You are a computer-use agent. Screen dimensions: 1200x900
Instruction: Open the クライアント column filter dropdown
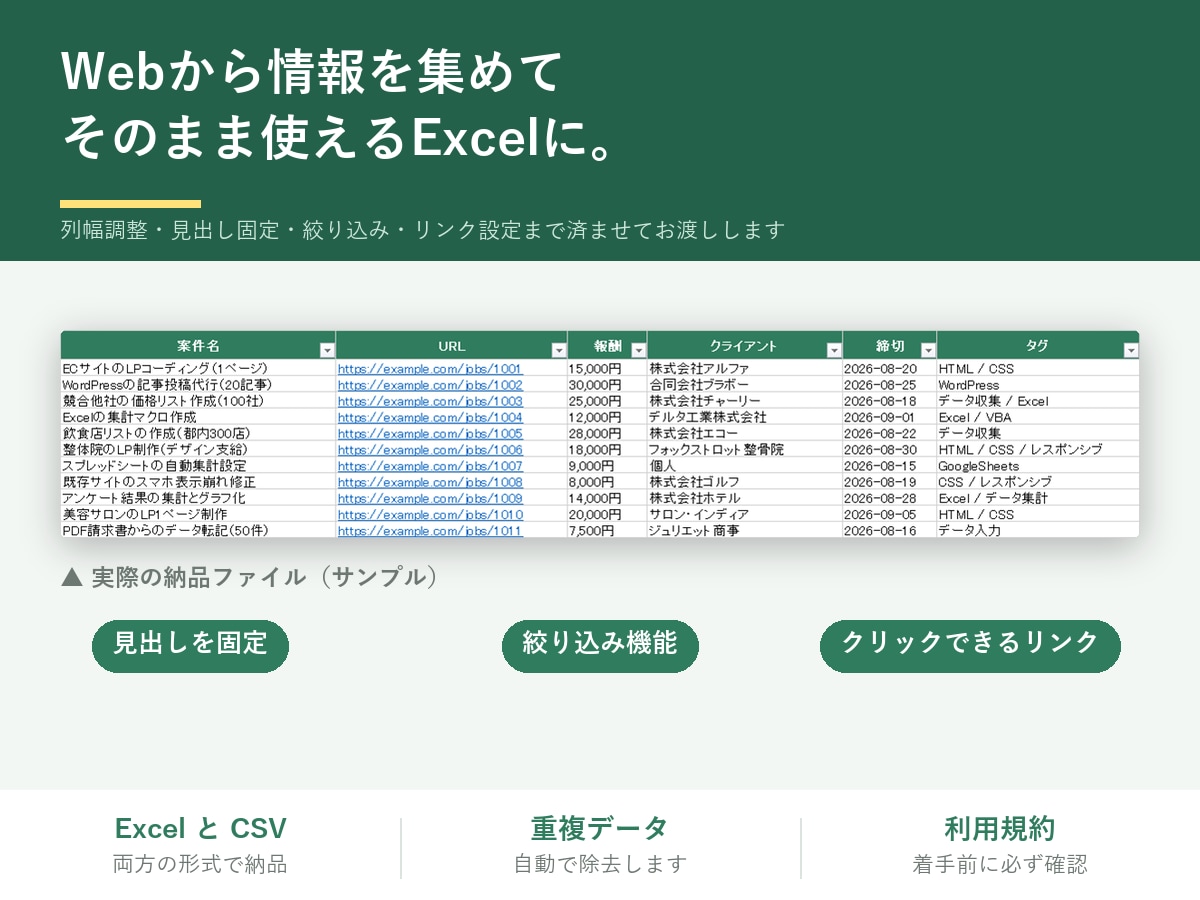click(834, 350)
